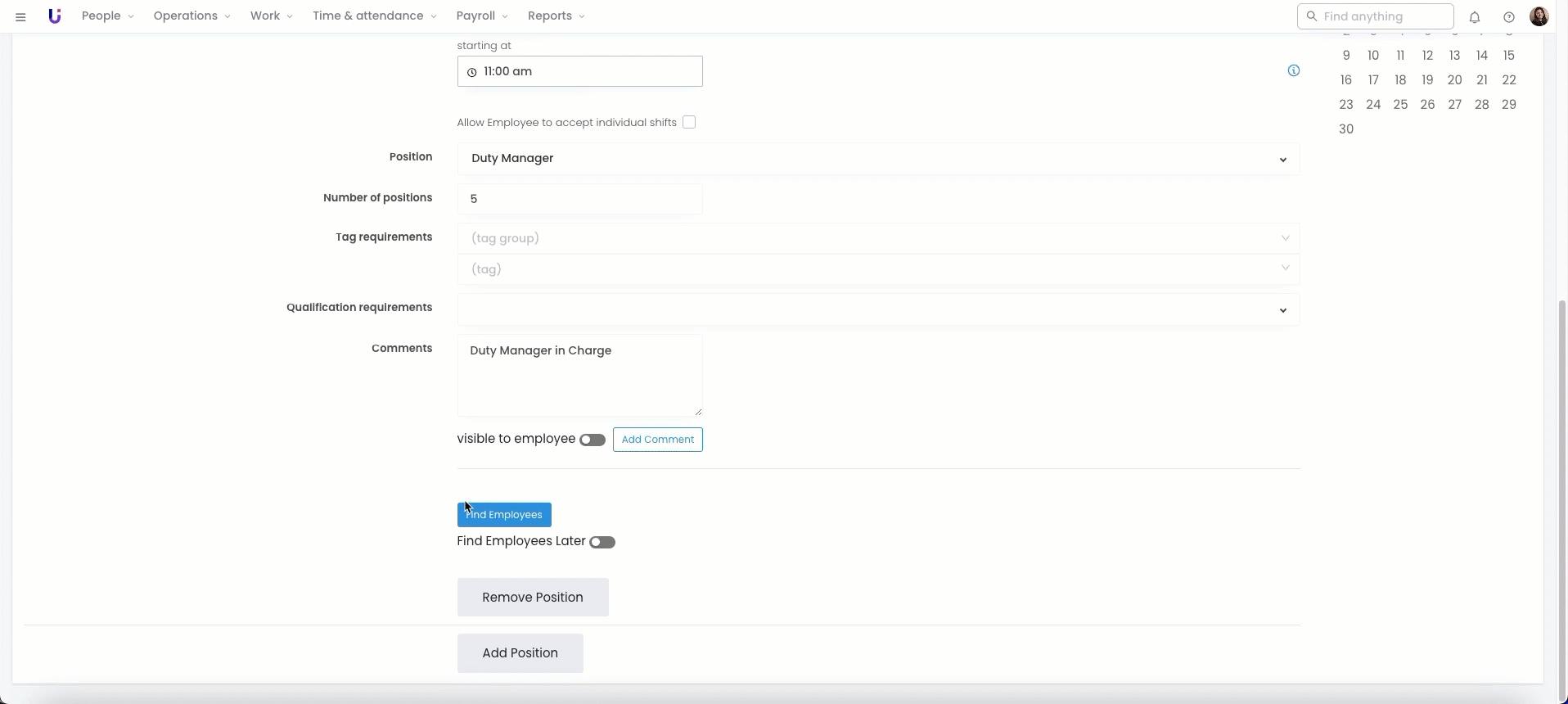The height and width of the screenshot is (704, 1568).
Task: Toggle visible to employee switch
Action: coord(593,440)
